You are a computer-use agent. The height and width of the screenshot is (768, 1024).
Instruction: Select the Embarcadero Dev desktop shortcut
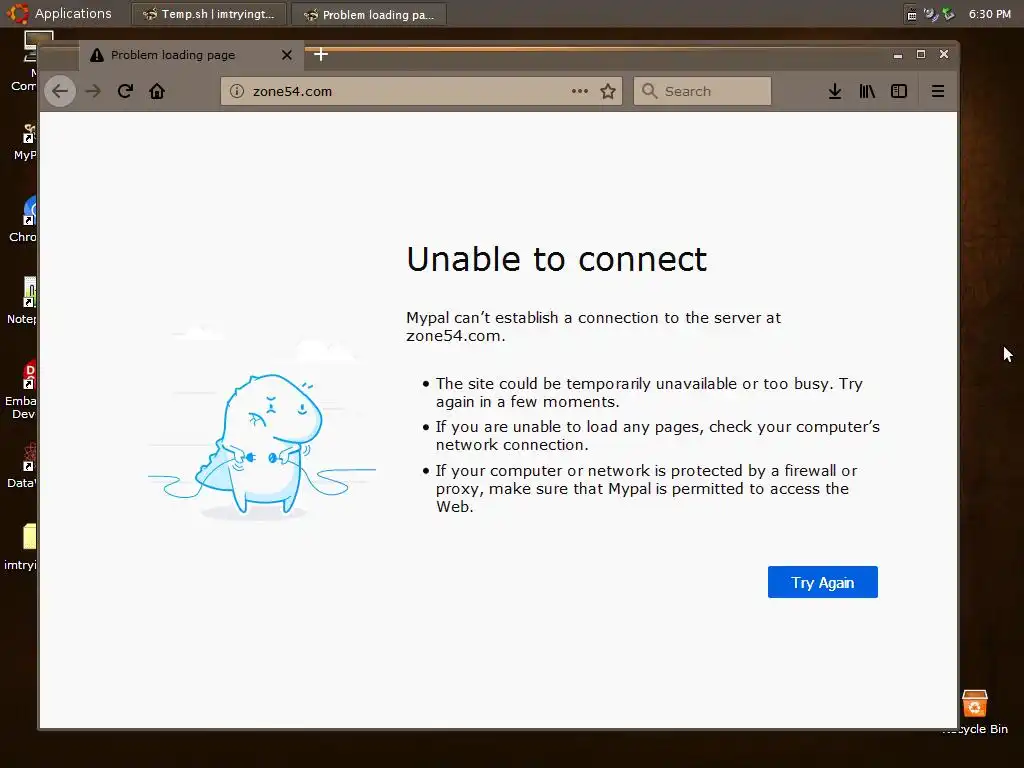22,391
